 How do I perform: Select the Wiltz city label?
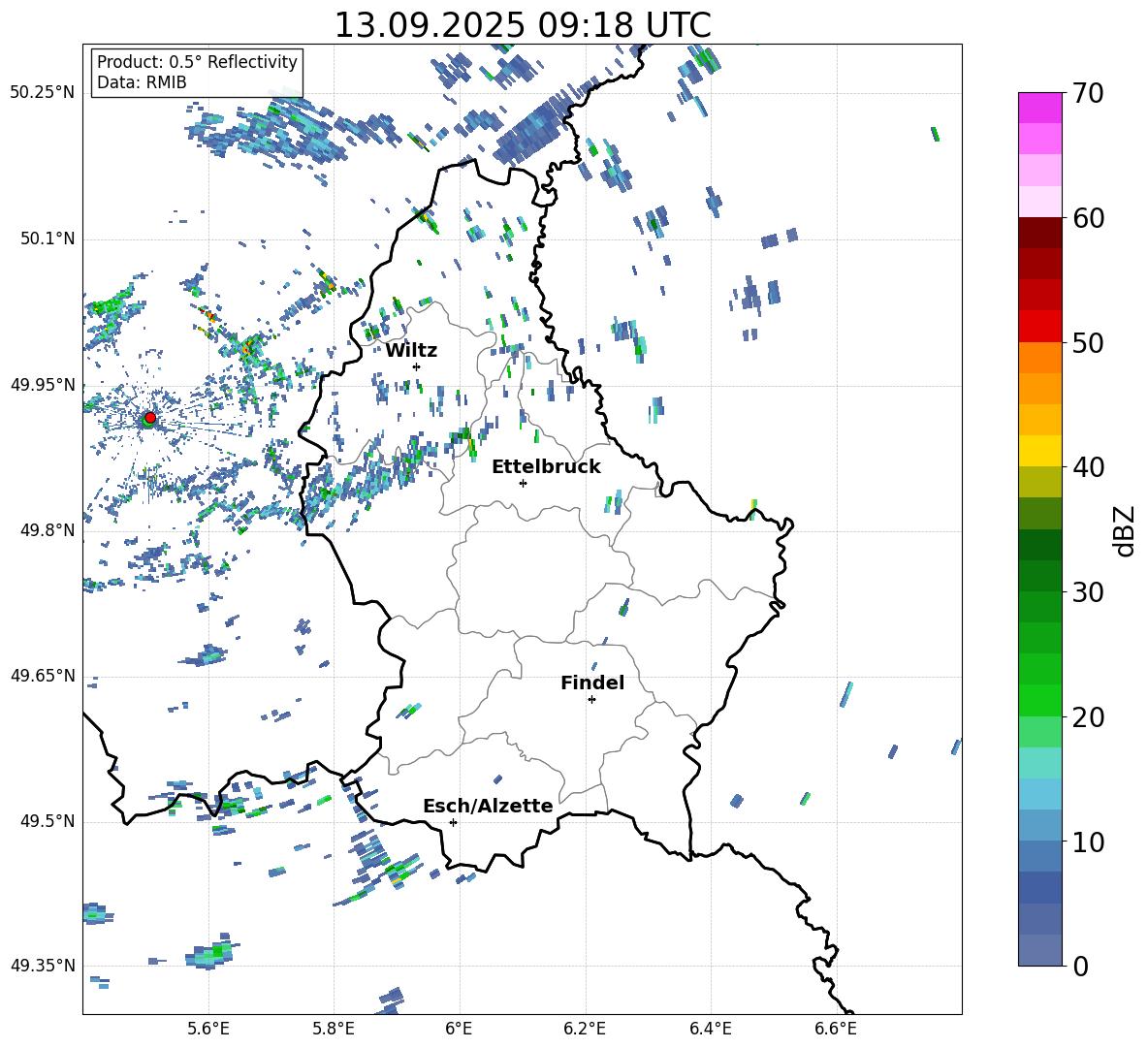coord(411,350)
